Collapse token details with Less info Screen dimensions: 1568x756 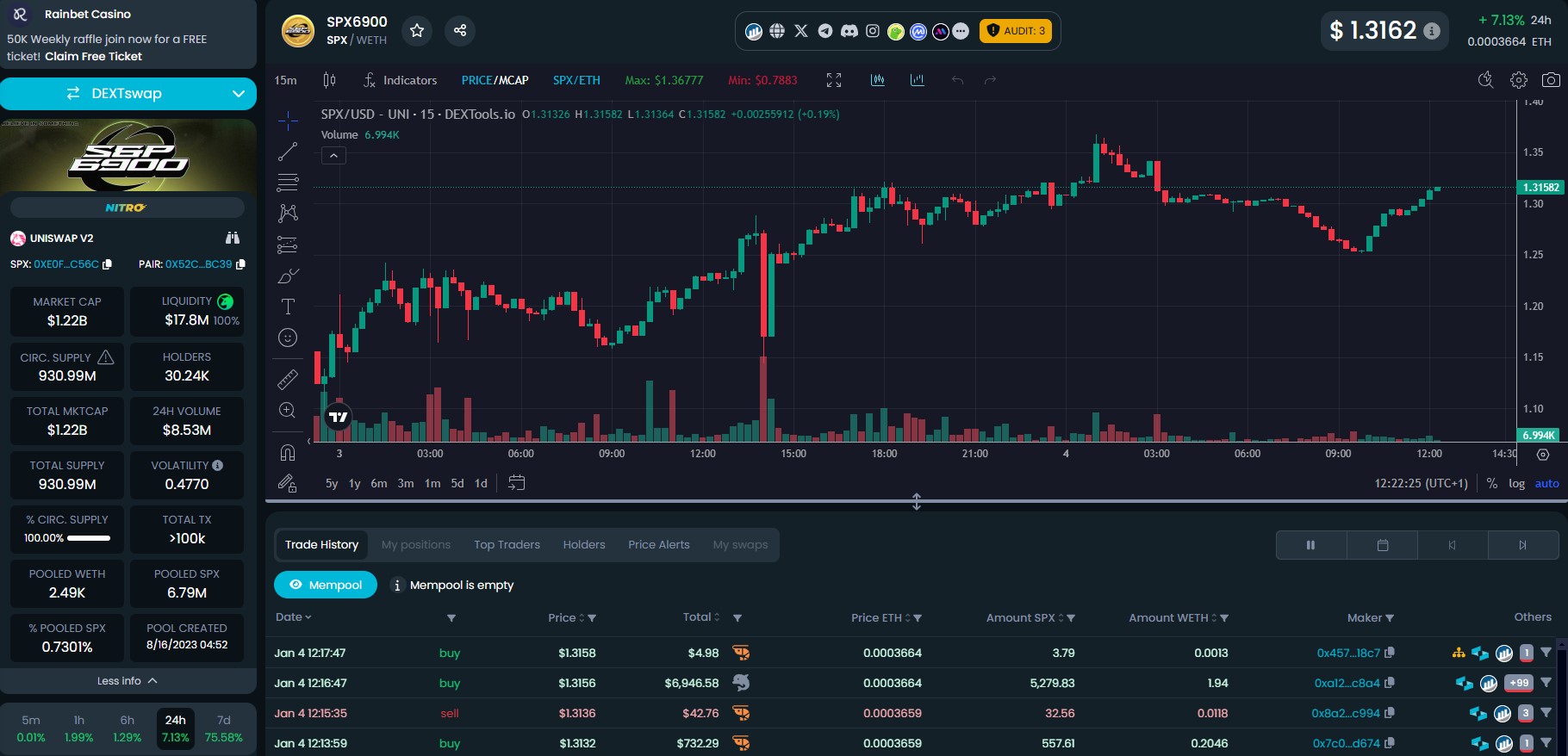[x=128, y=680]
